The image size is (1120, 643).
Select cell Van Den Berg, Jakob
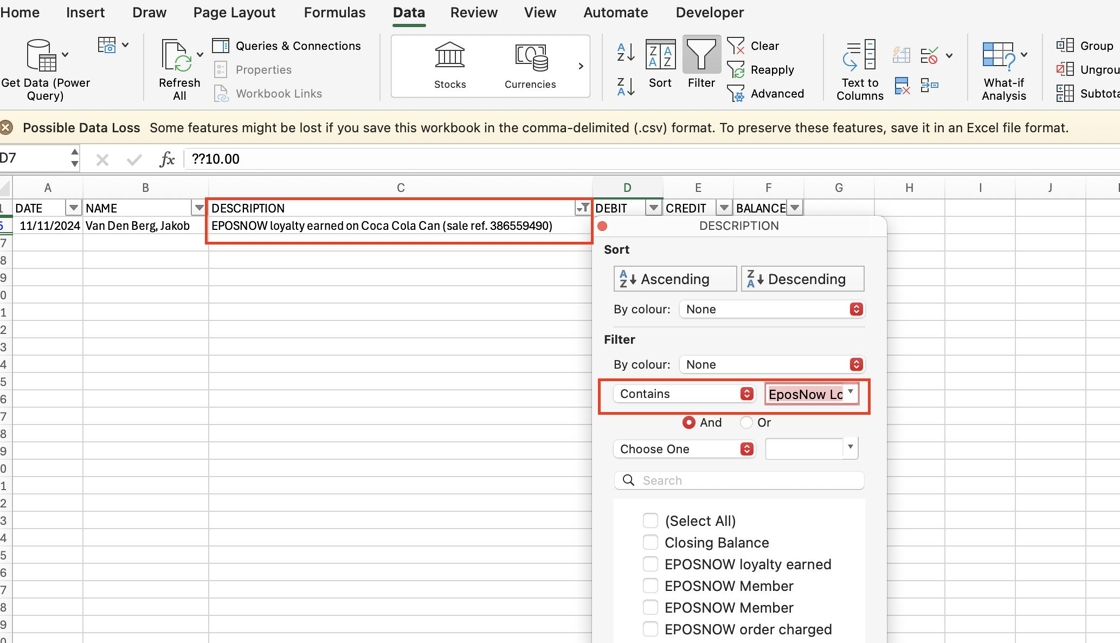(146, 226)
